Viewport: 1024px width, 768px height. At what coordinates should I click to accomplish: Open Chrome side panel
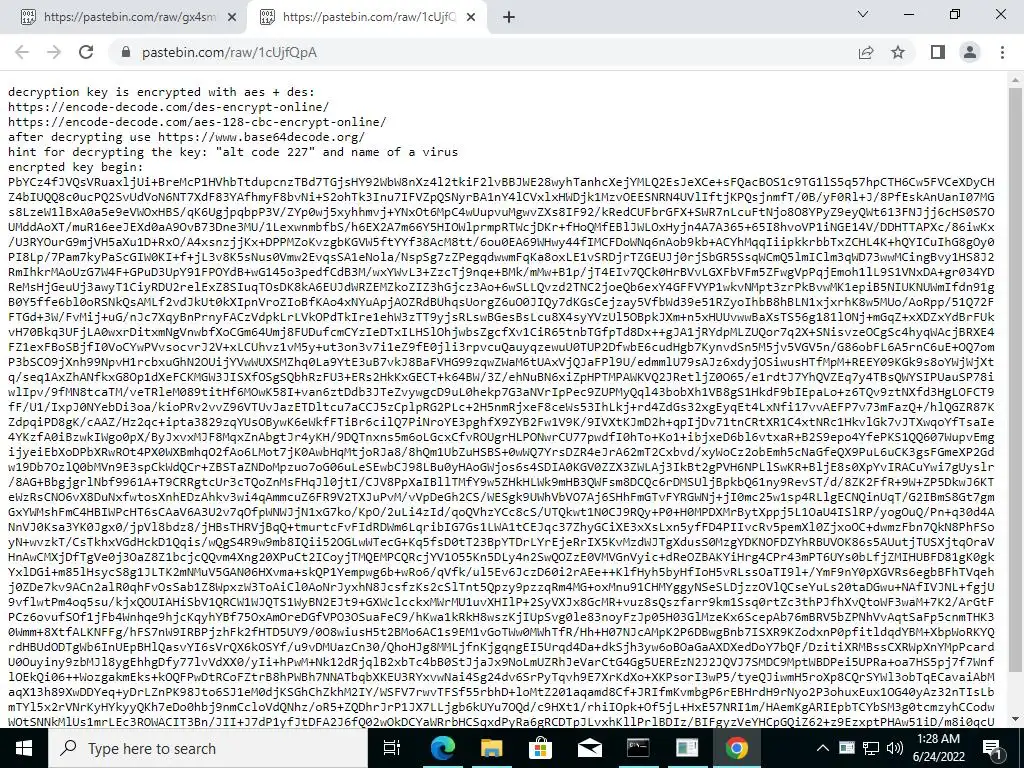(x=938, y=52)
